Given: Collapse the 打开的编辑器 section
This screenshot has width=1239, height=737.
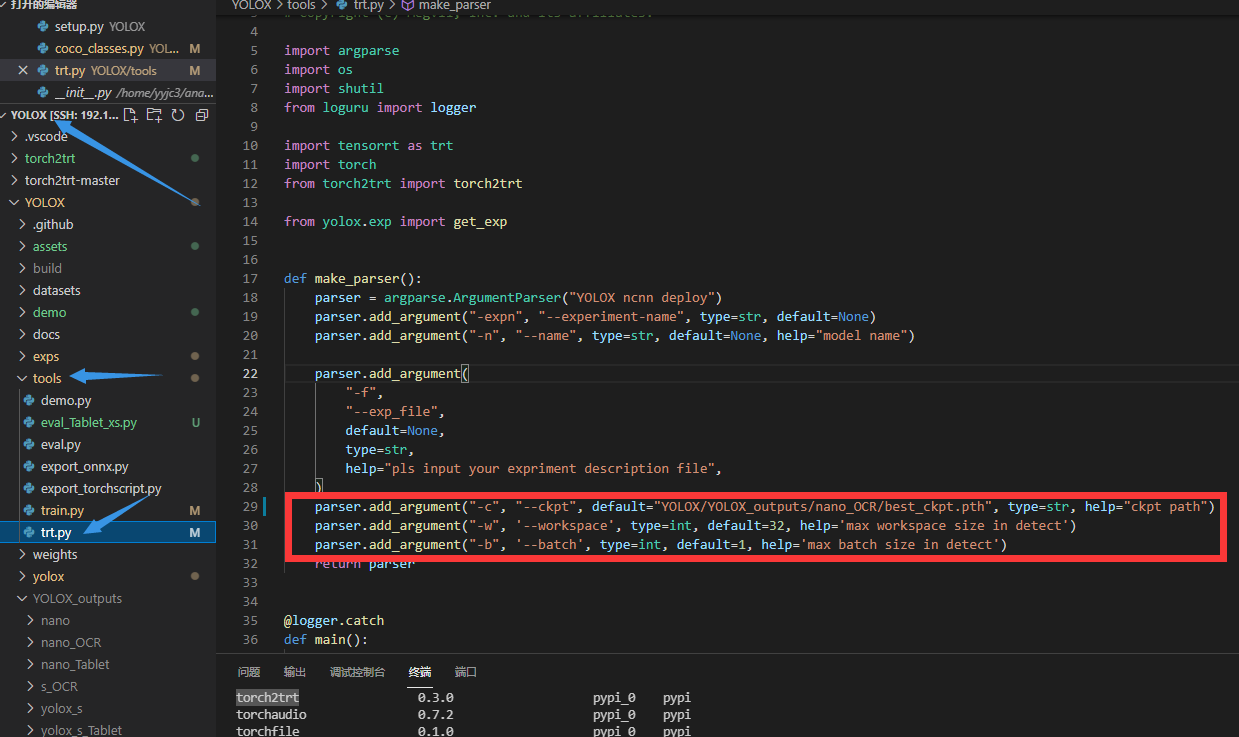Looking at the screenshot, I should click(45, 5).
